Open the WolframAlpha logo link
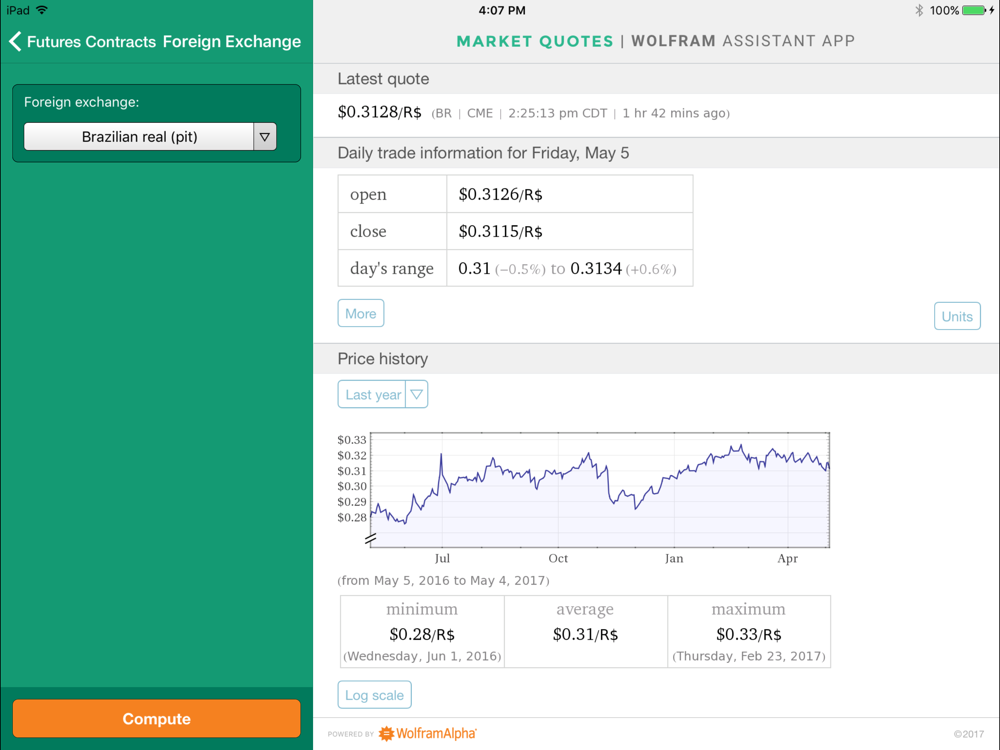This screenshot has height=750, width=1000. click(428, 733)
